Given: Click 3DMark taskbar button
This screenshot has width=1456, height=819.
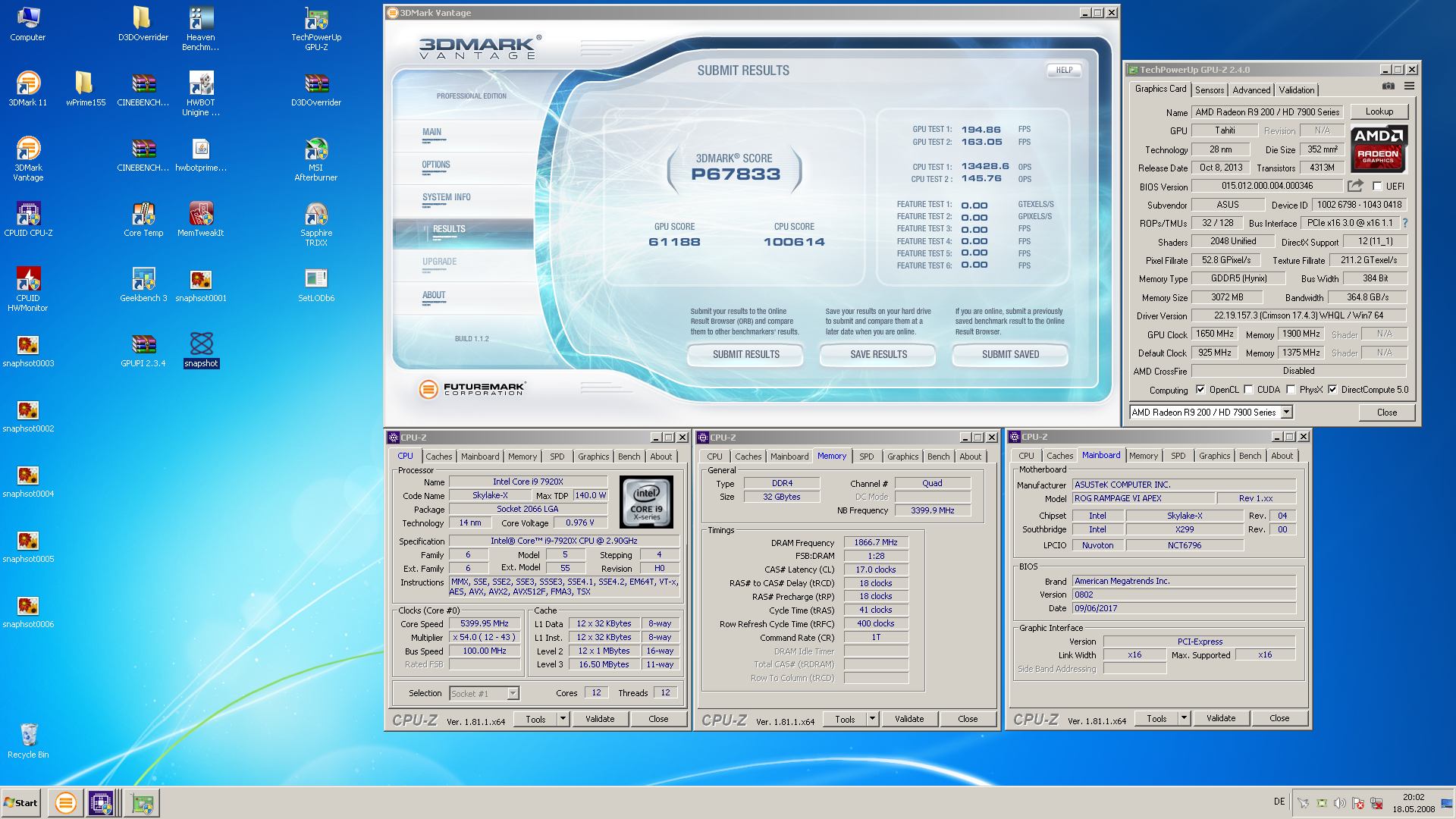Looking at the screenshot, I should (66, 802).
